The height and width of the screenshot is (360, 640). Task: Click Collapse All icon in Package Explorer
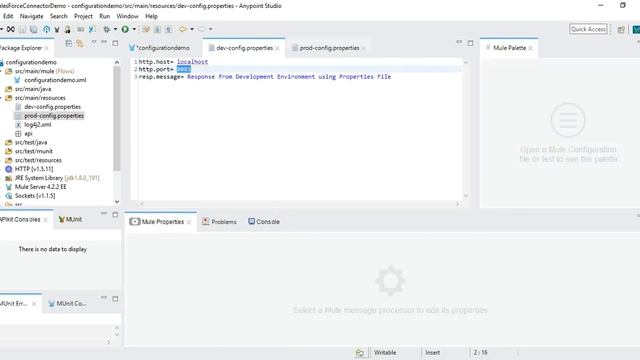69,43
